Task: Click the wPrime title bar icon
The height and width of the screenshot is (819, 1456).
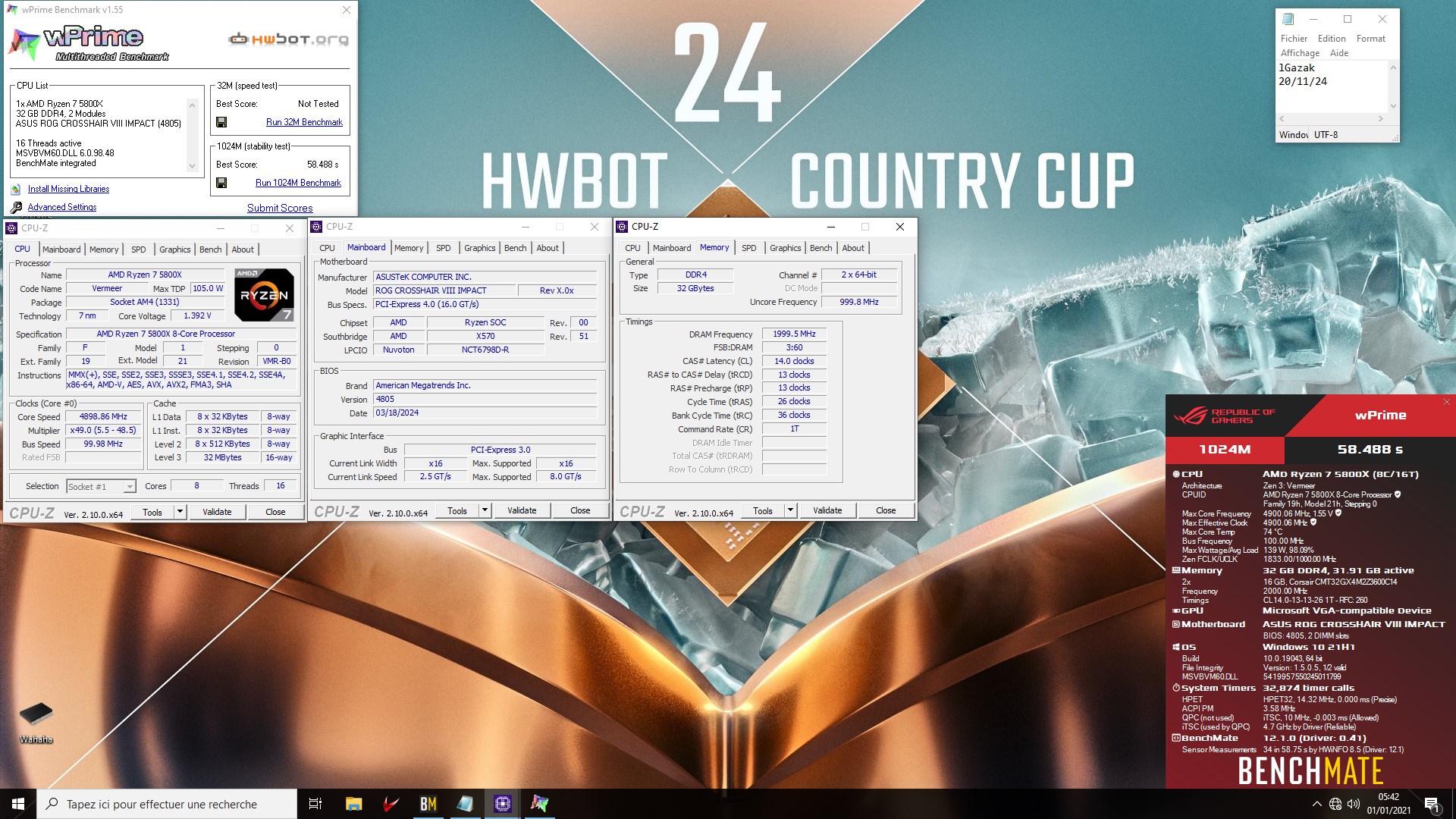Action: click(x=12, y=10)
